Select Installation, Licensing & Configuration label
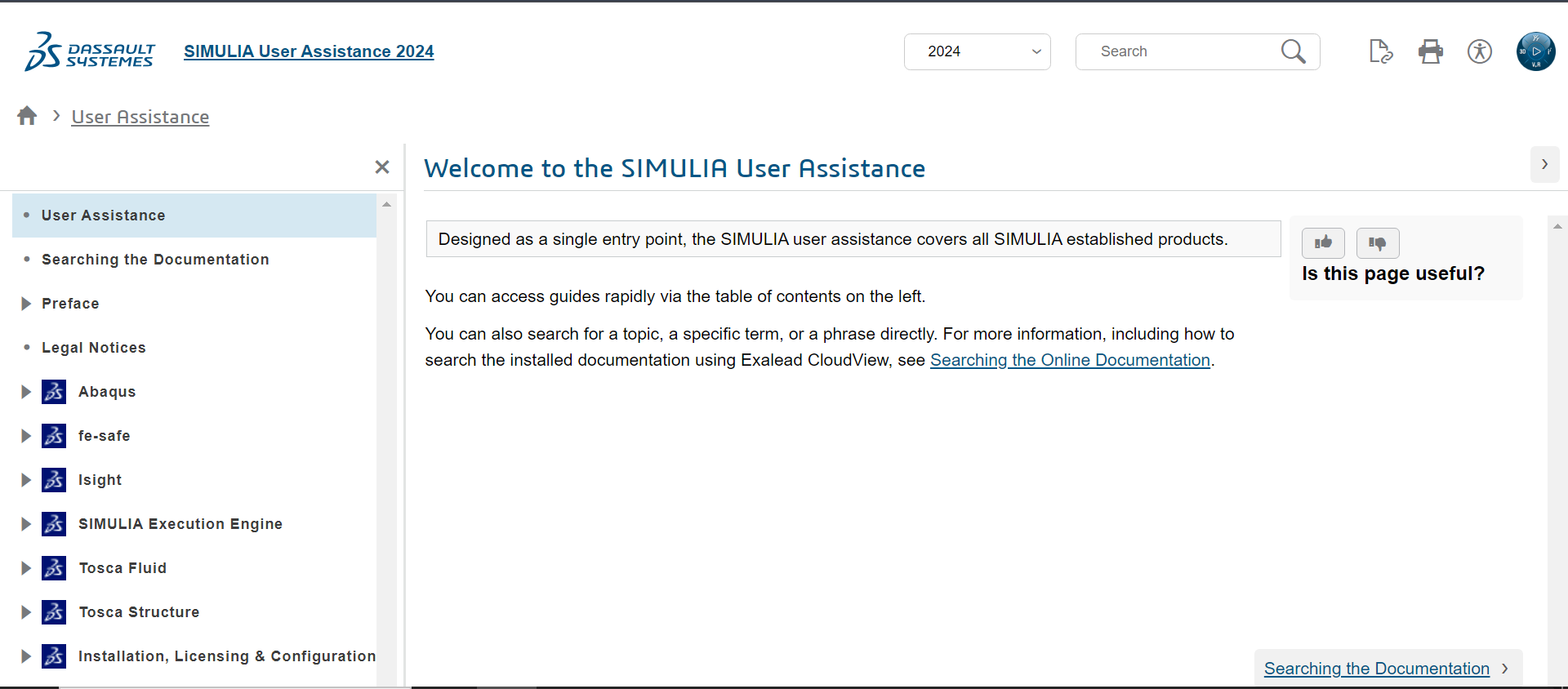The width and height of the screenshot is (1568, 689). click(x=227, y=656)
